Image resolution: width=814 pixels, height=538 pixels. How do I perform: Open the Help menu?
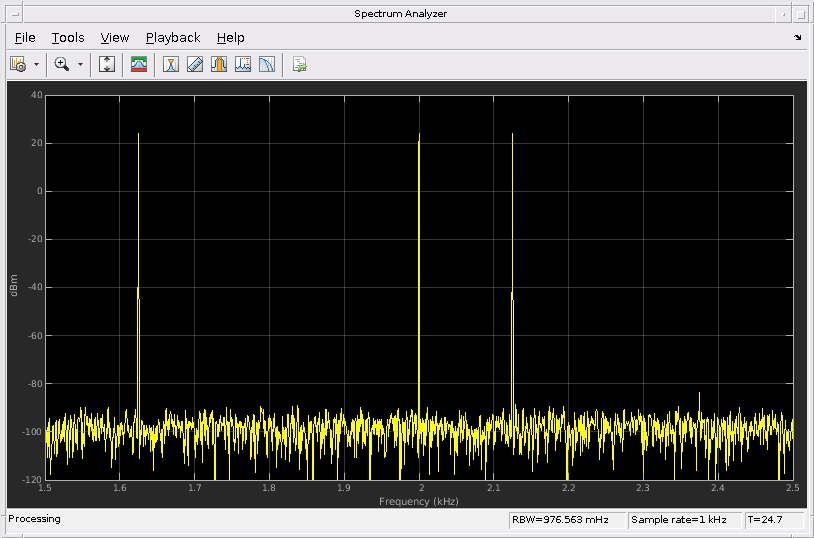coord(230,37)
